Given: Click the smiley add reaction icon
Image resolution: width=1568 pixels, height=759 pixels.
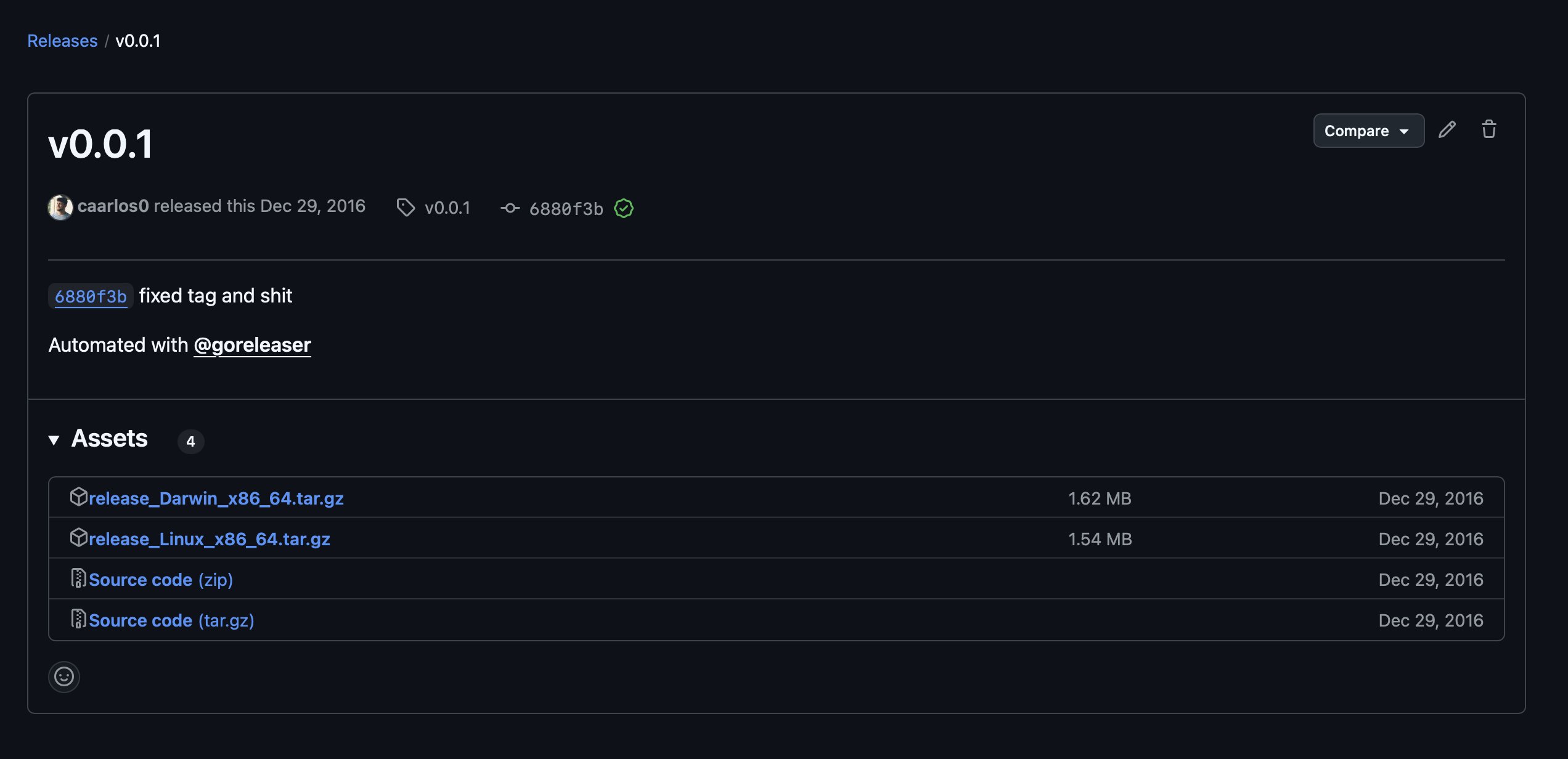Looking at the screenshot, I should (64, 676).
